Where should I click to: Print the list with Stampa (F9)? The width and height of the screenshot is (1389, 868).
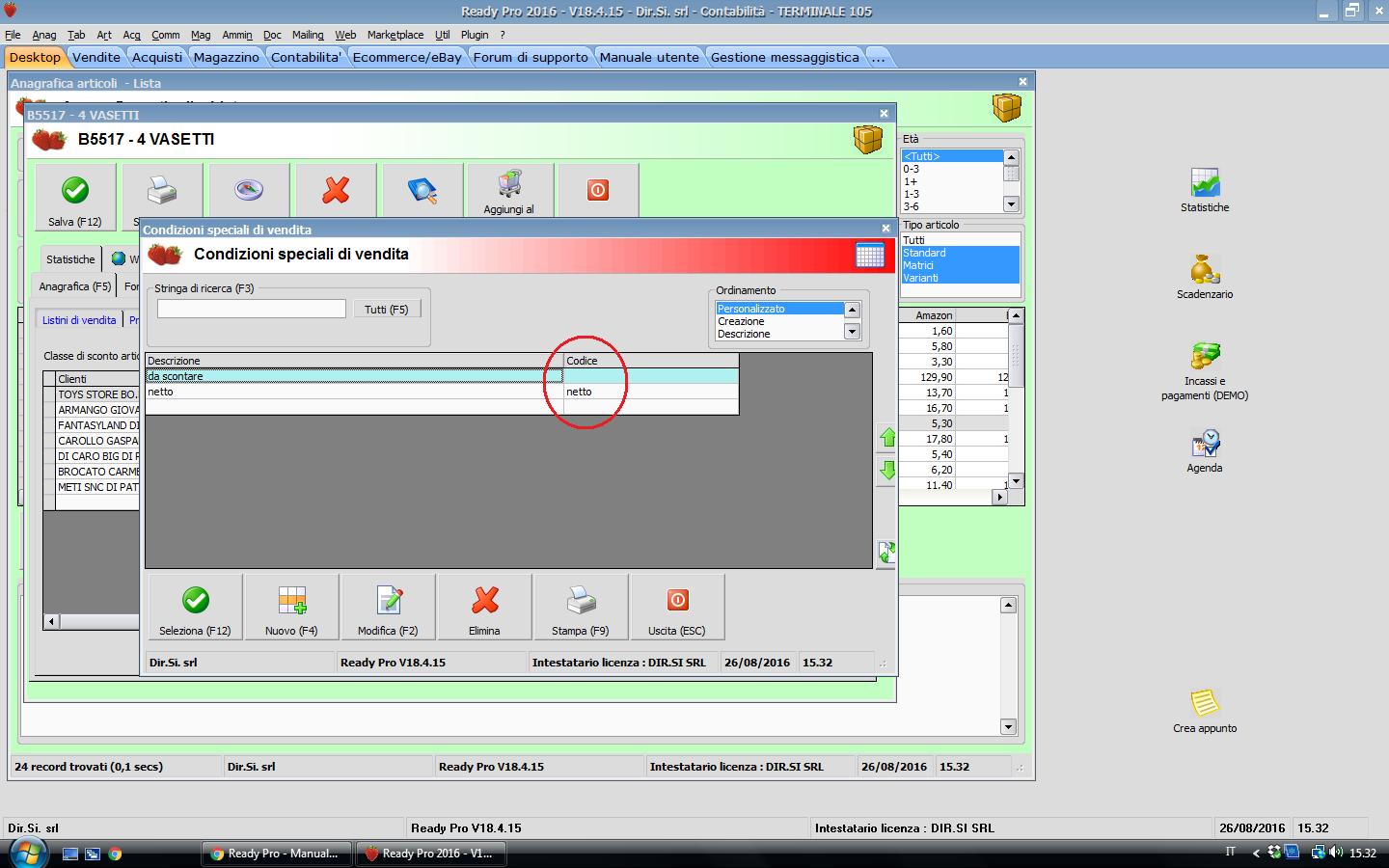[x=581, y=607]
